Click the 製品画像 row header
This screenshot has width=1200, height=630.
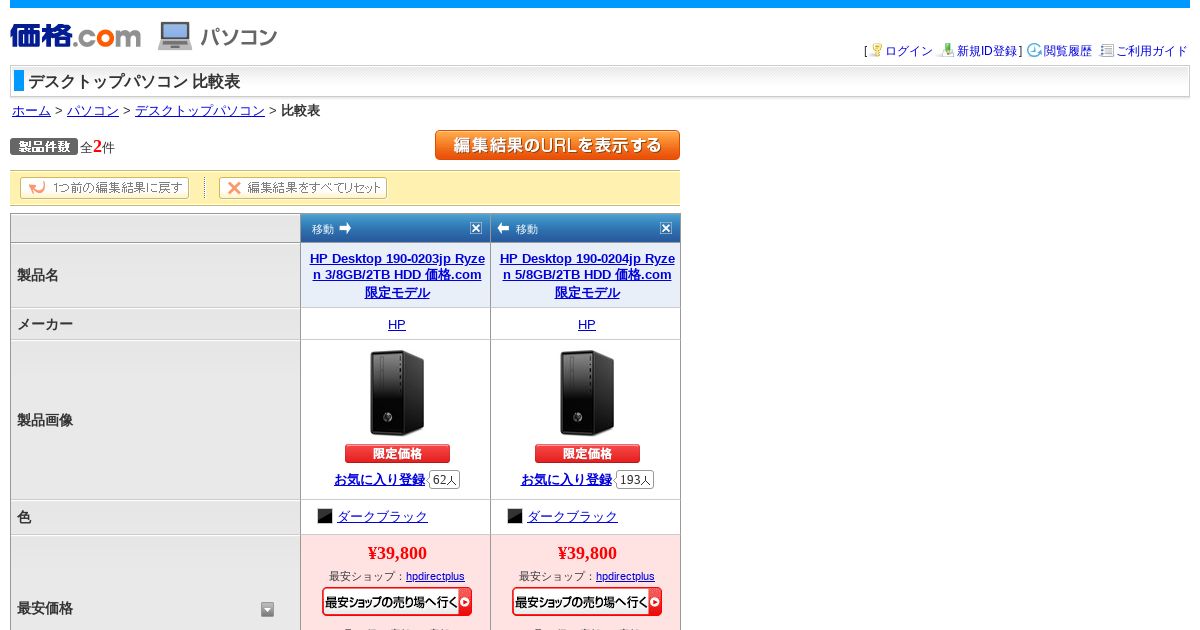click(x=155, y=420)
